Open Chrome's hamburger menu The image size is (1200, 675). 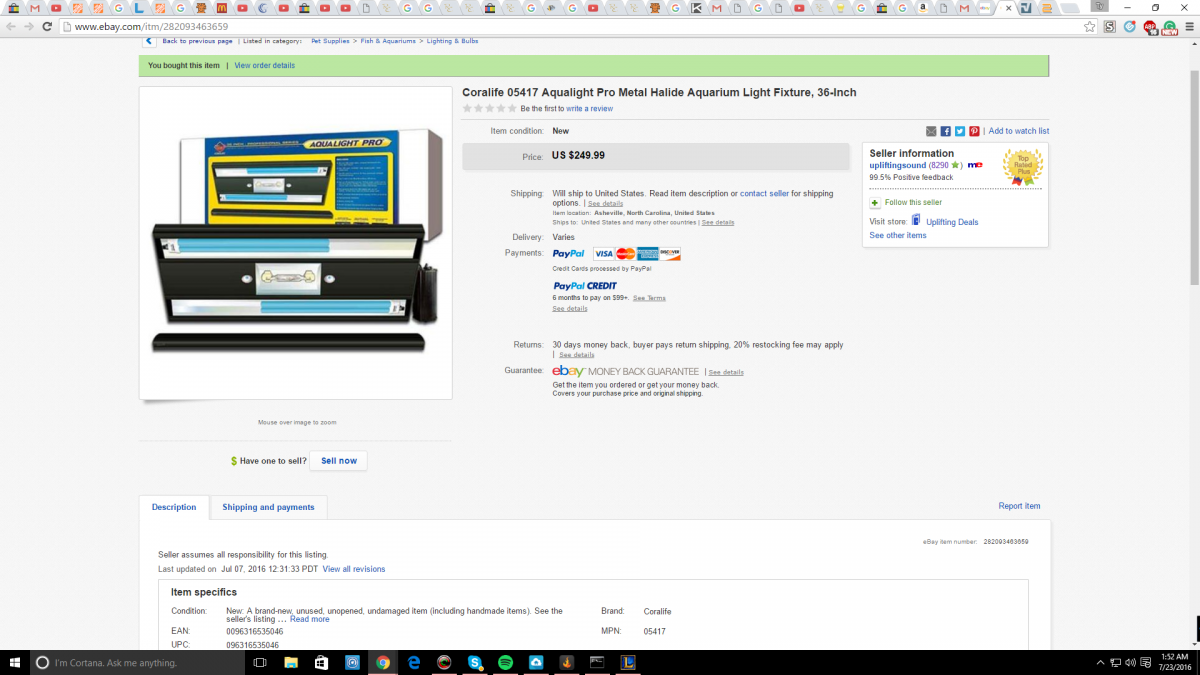(x=1188, y=27)
